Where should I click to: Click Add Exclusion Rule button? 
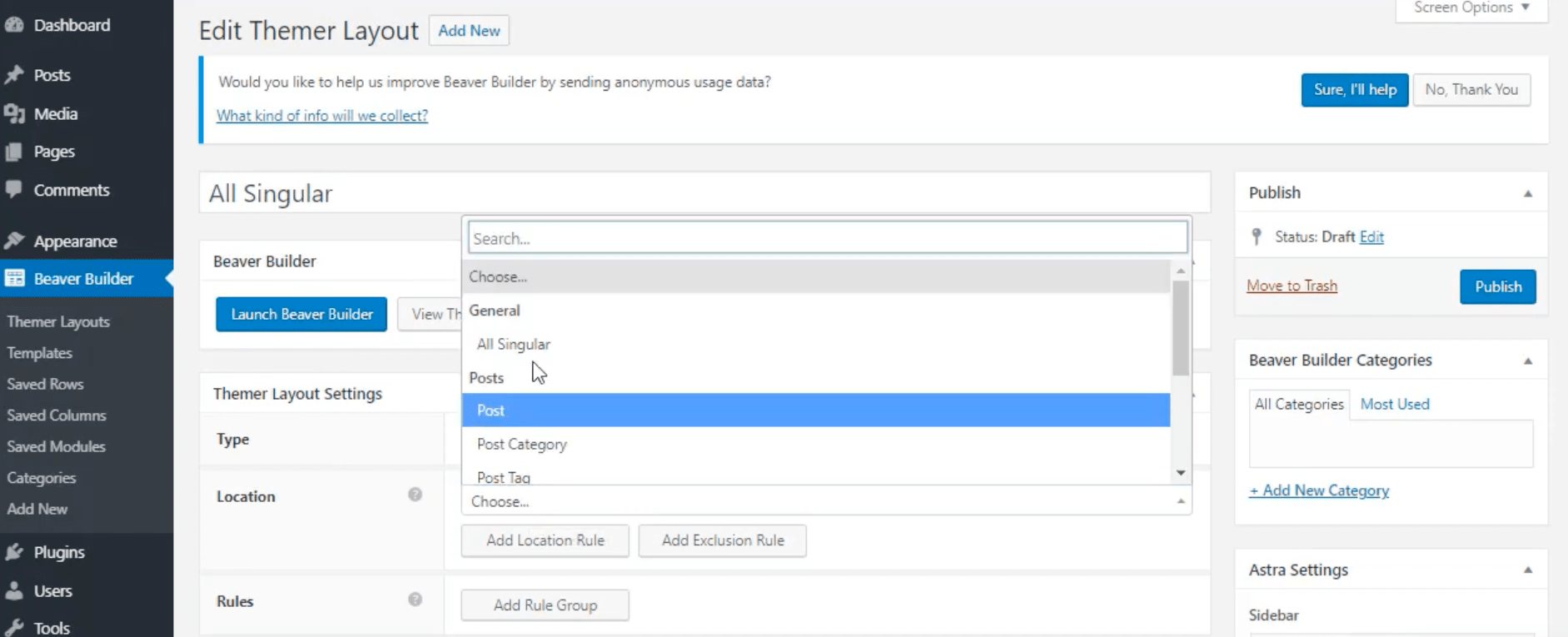coord(723,540)
